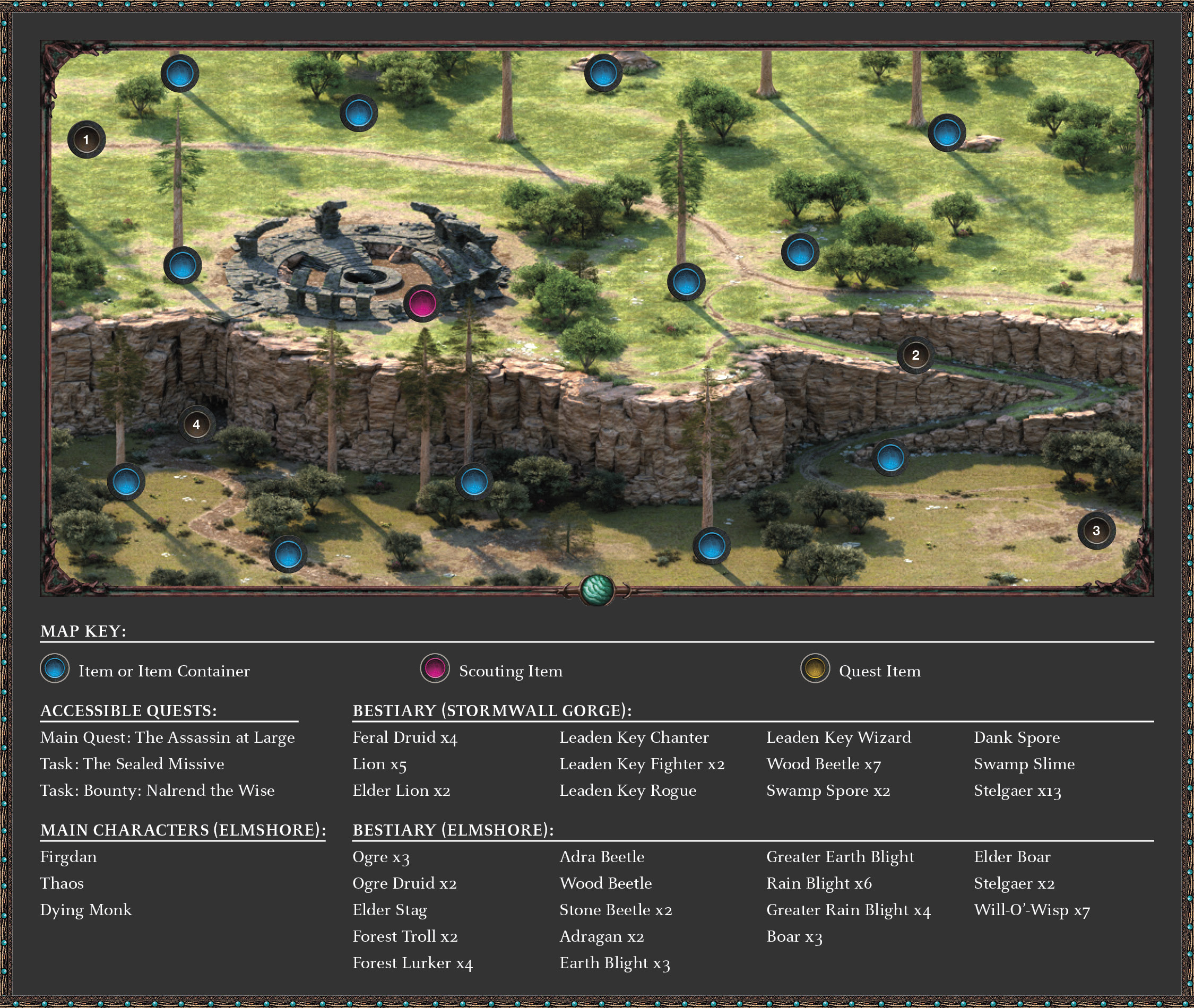1194x1008 pixels.
Task: Select the "Item or Item Container" legend label
Action: click(164, 671)
